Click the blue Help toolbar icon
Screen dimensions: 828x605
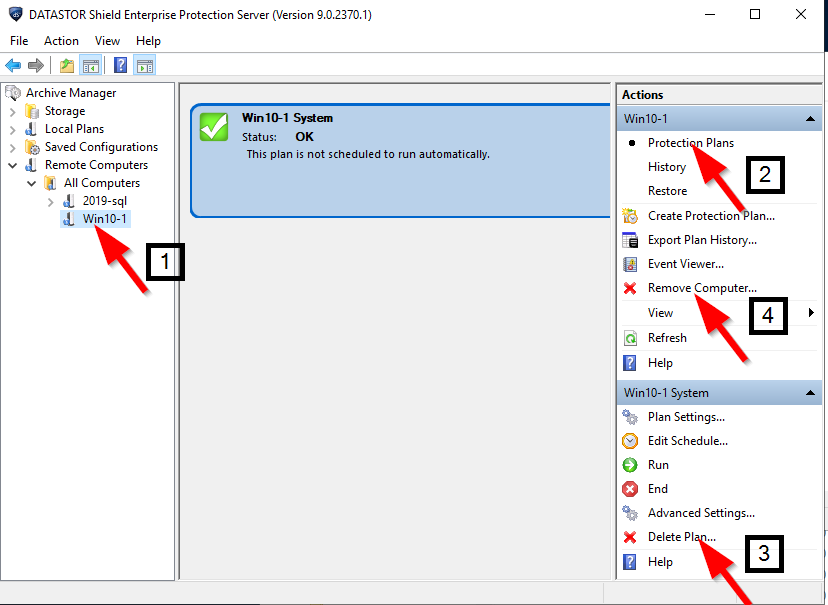[x=120, y=65]
